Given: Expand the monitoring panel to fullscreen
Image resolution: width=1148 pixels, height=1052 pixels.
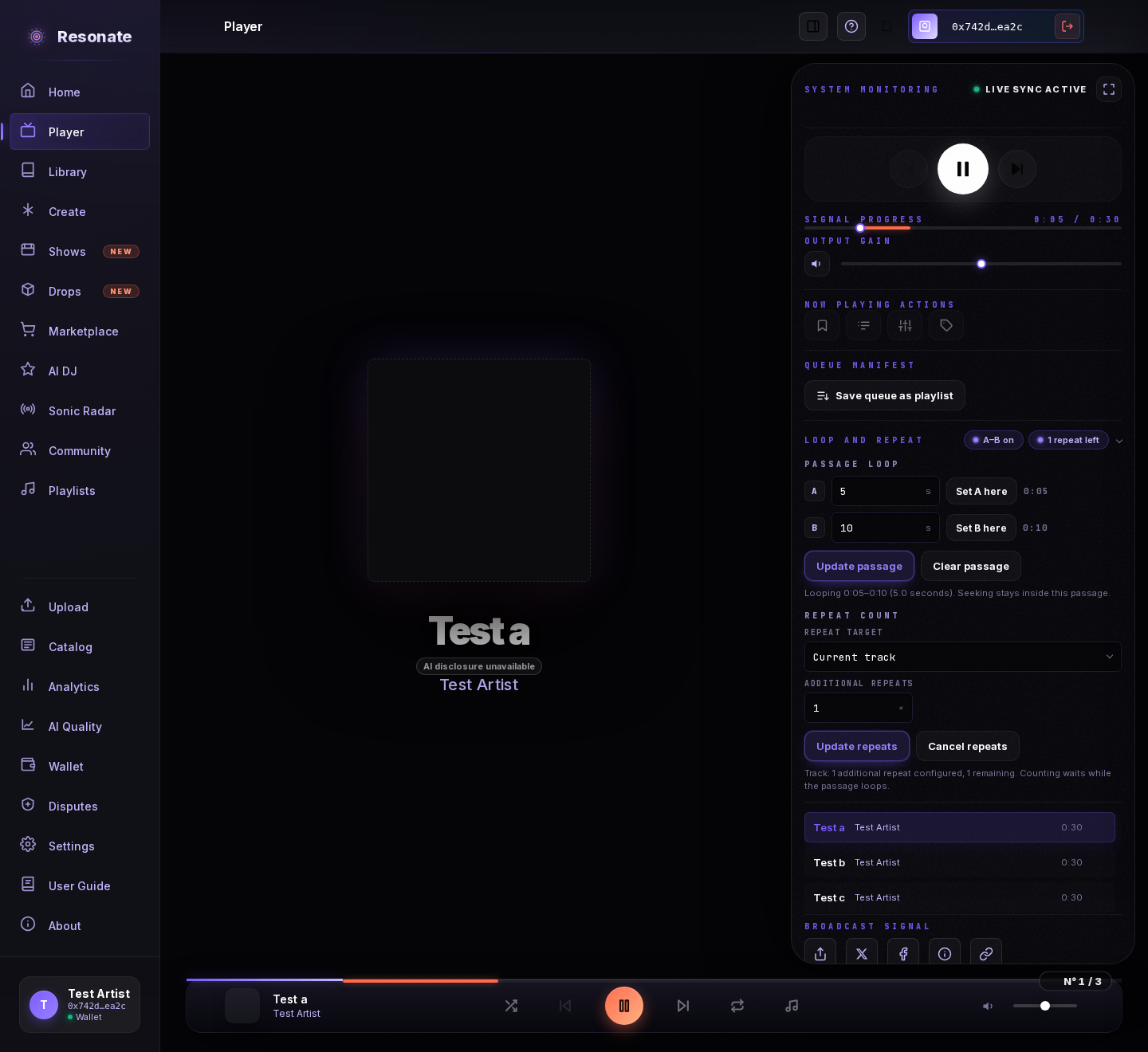Looking at the screenshot, I should coord(1109,89).
